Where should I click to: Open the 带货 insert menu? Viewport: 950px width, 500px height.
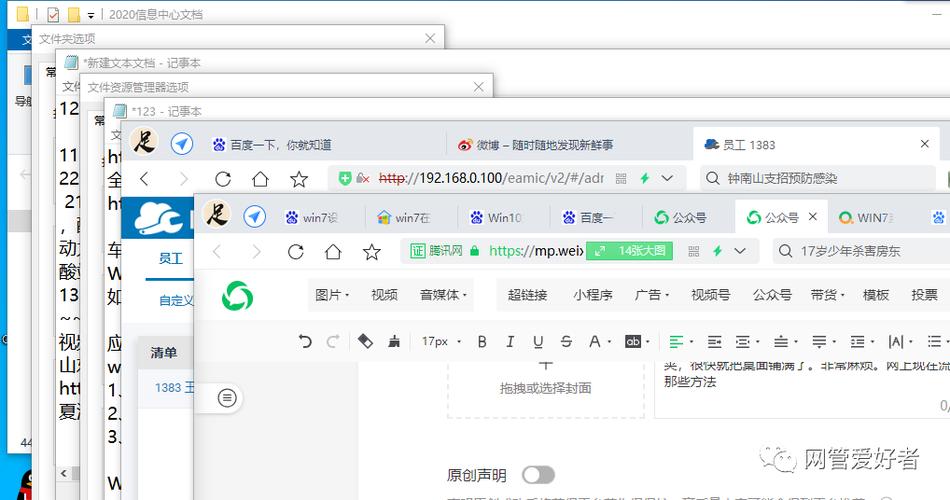(x=828, y=295)
